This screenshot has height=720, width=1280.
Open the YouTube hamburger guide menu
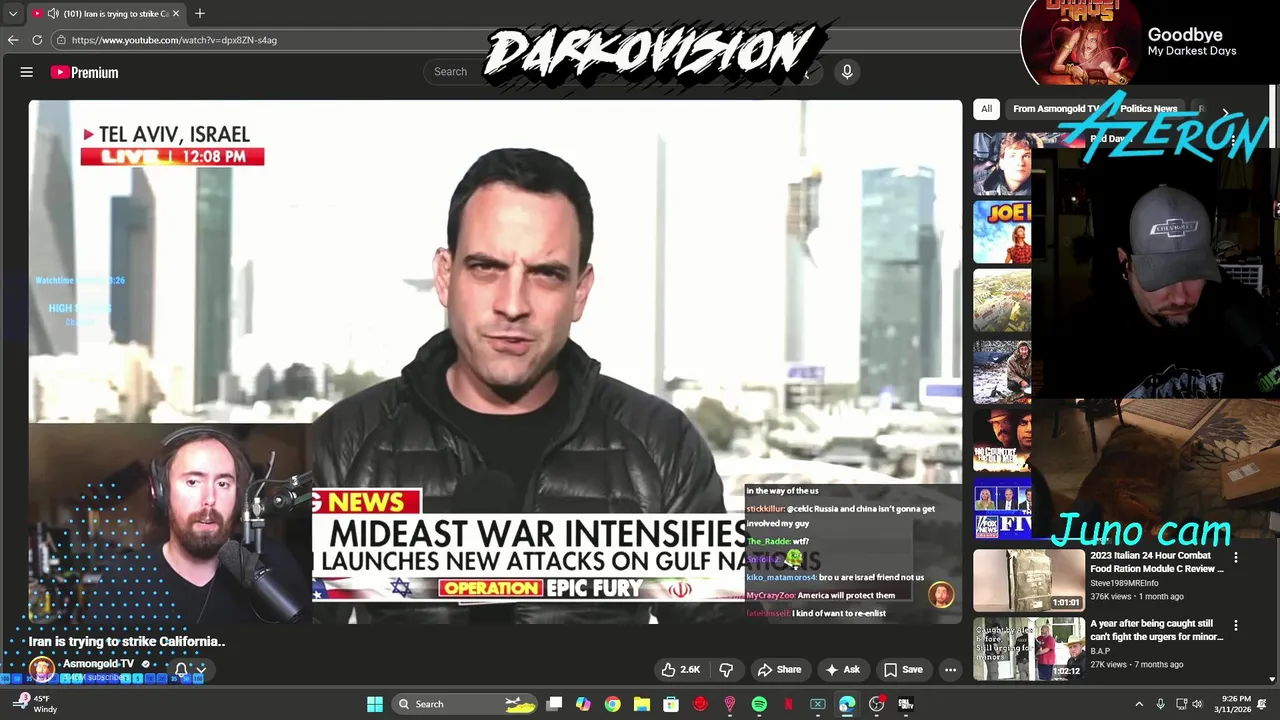[x=27, y=72]
